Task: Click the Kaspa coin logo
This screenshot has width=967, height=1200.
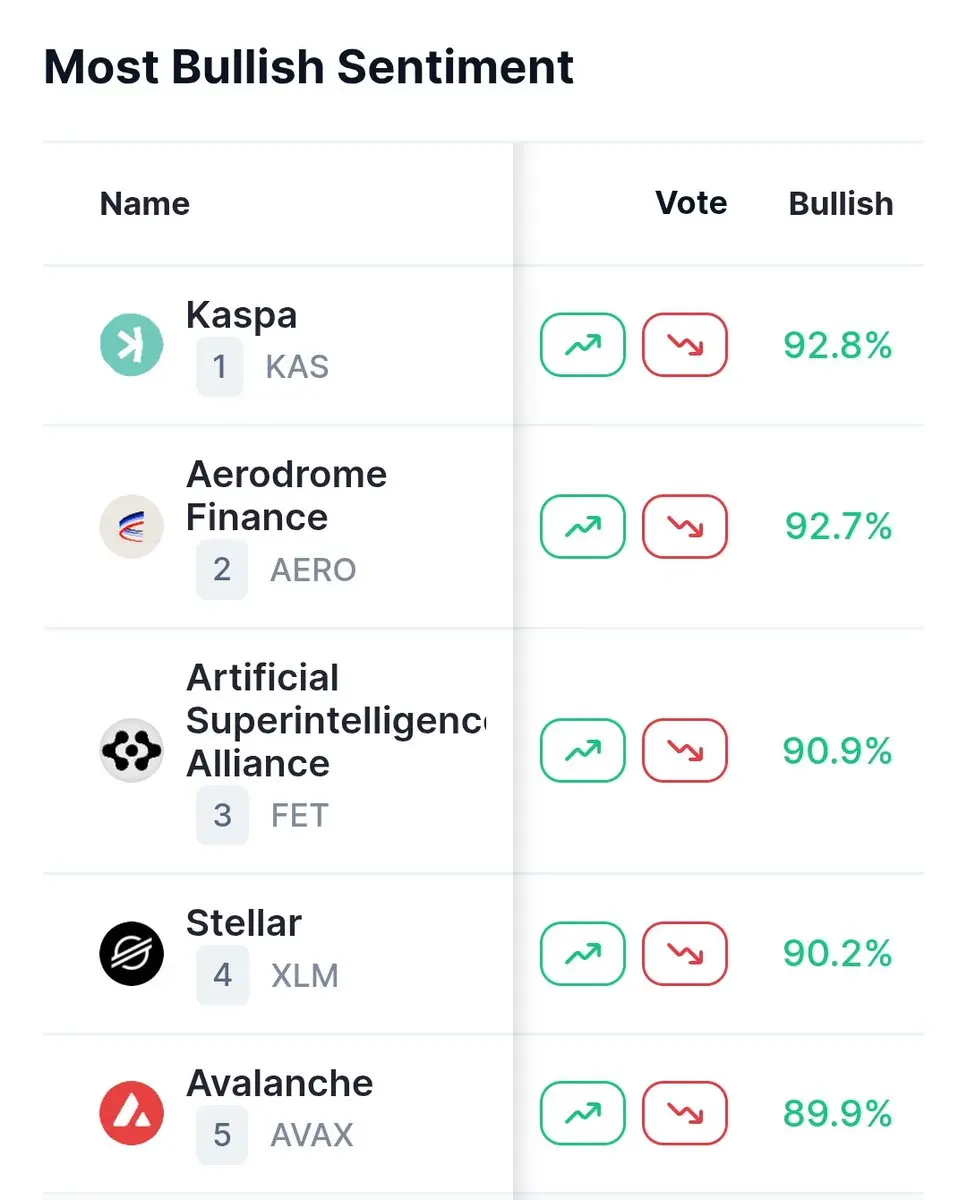Action: (x=131, y=345)
